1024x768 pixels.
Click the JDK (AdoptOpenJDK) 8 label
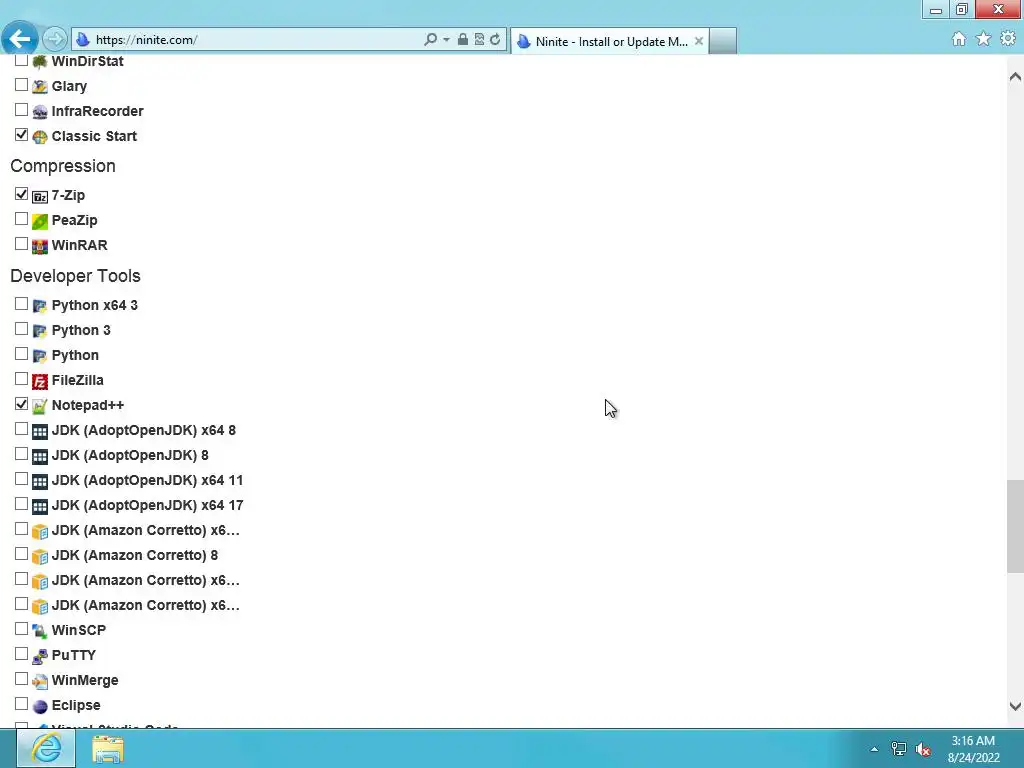pyautogui.click(x=130, y=455)
